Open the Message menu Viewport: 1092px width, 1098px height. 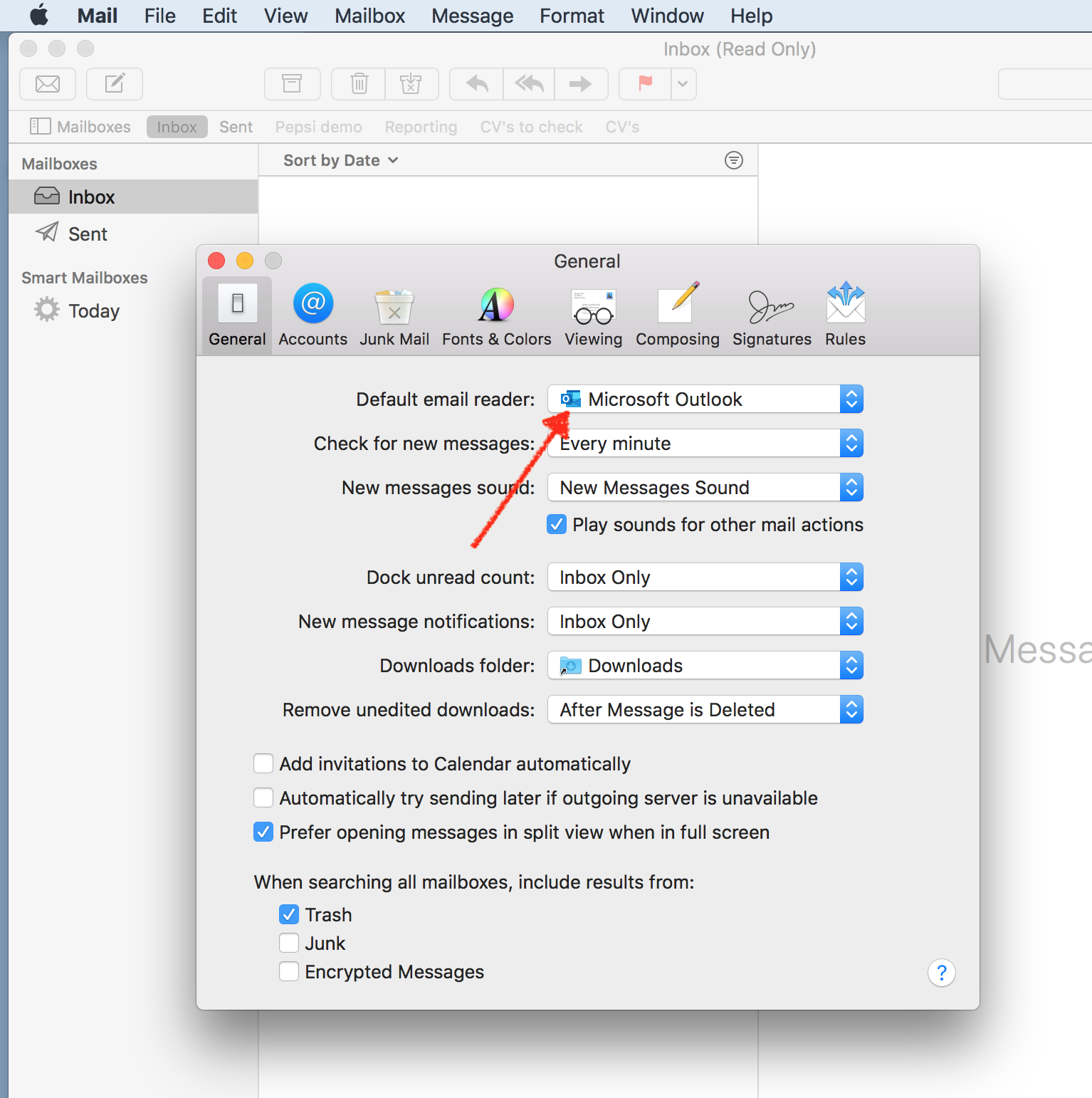[472, 16]
